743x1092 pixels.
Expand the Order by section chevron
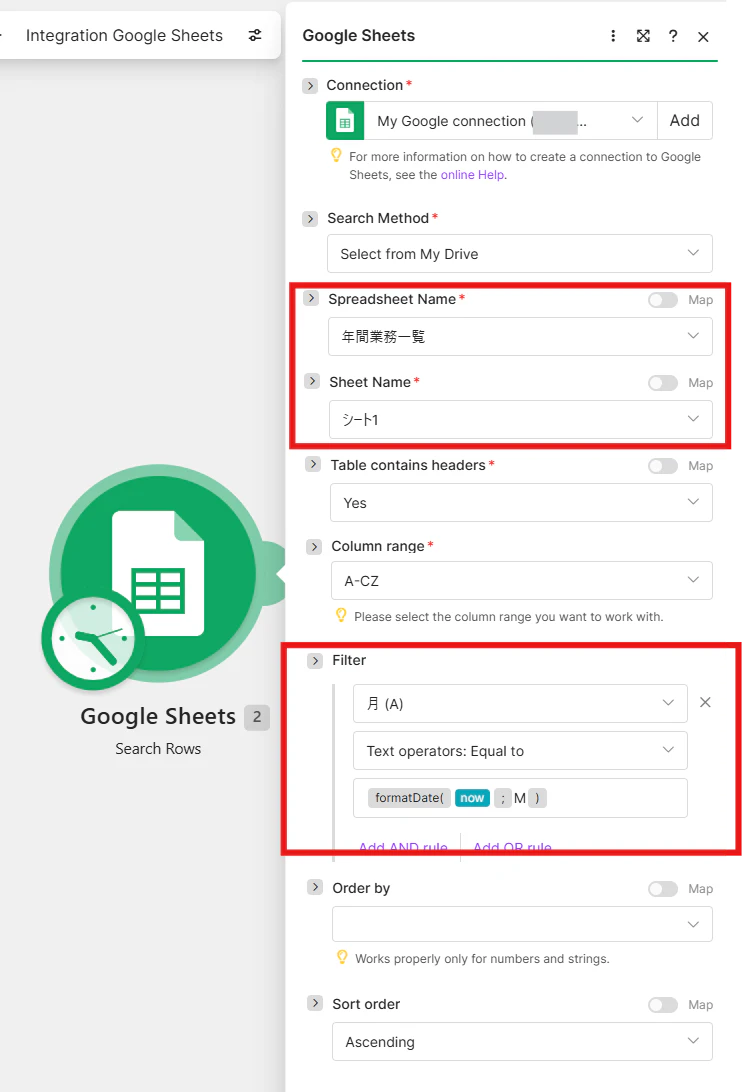(x=315, y=887)
